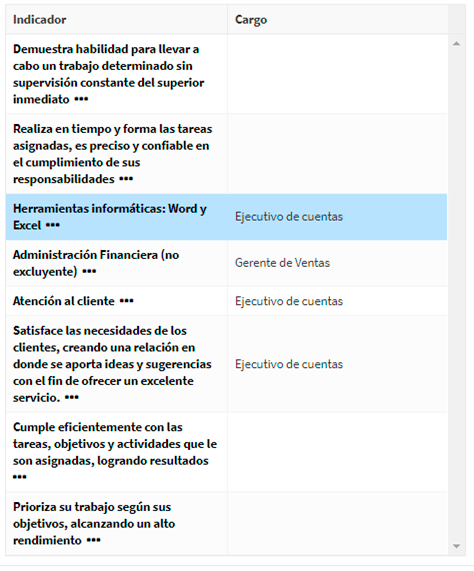
Task: Open ellipsis next to 'alto rendimiento' indicator
Action: click(94, 540)
